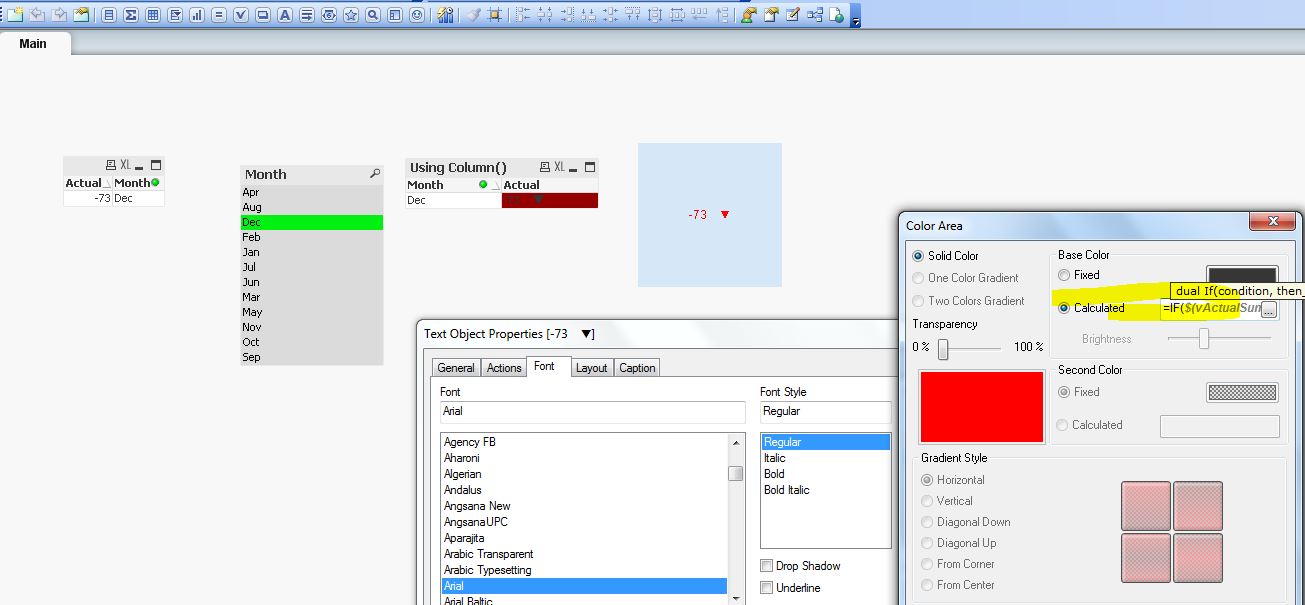This screenshot has width=1305, height=605.
Task: Select Arial in the font list
Action: tap(585, 586)
